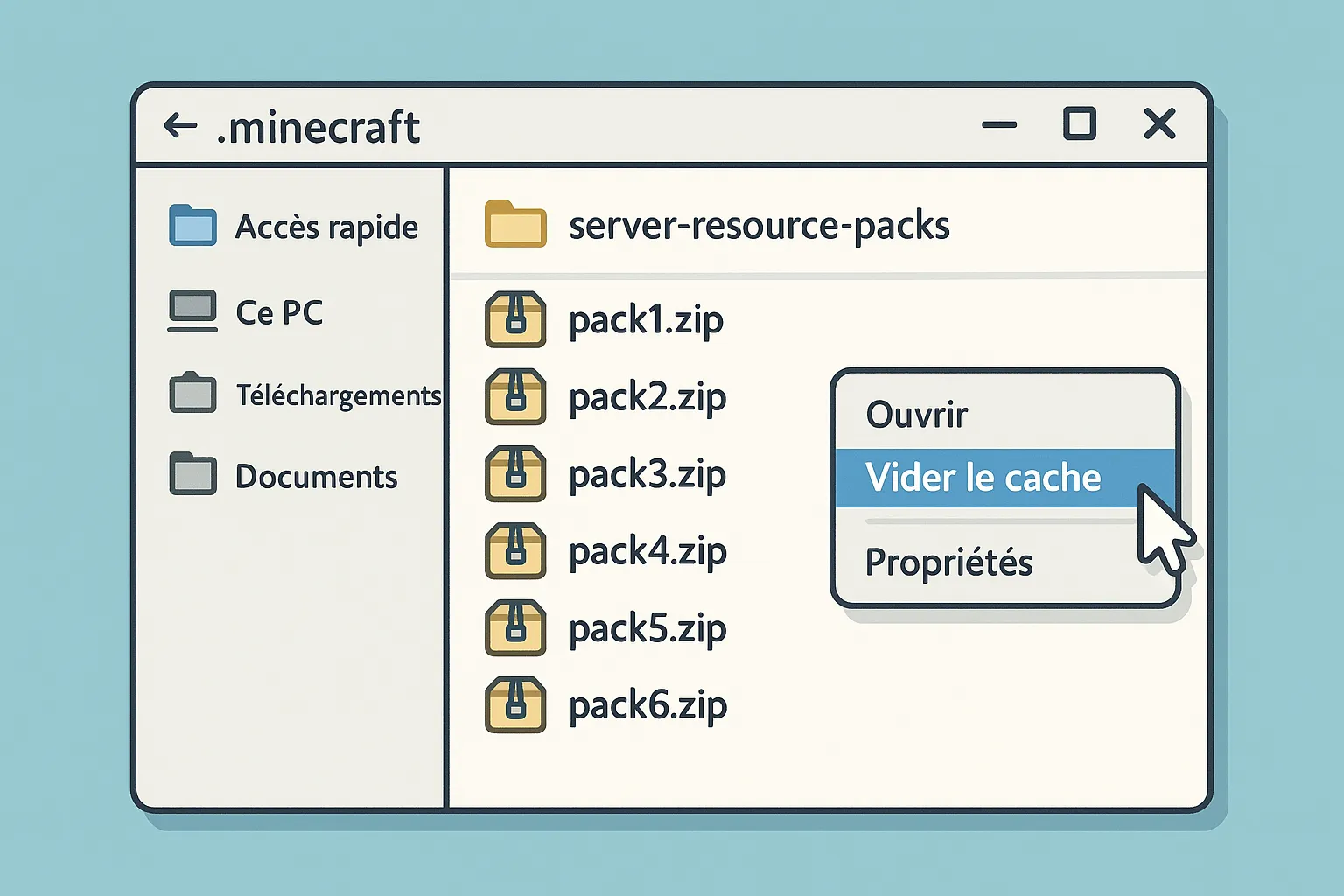Select 'Vider le cache' in the context menu
Screen dimensions: 1344x896
(x=983, y=478)
